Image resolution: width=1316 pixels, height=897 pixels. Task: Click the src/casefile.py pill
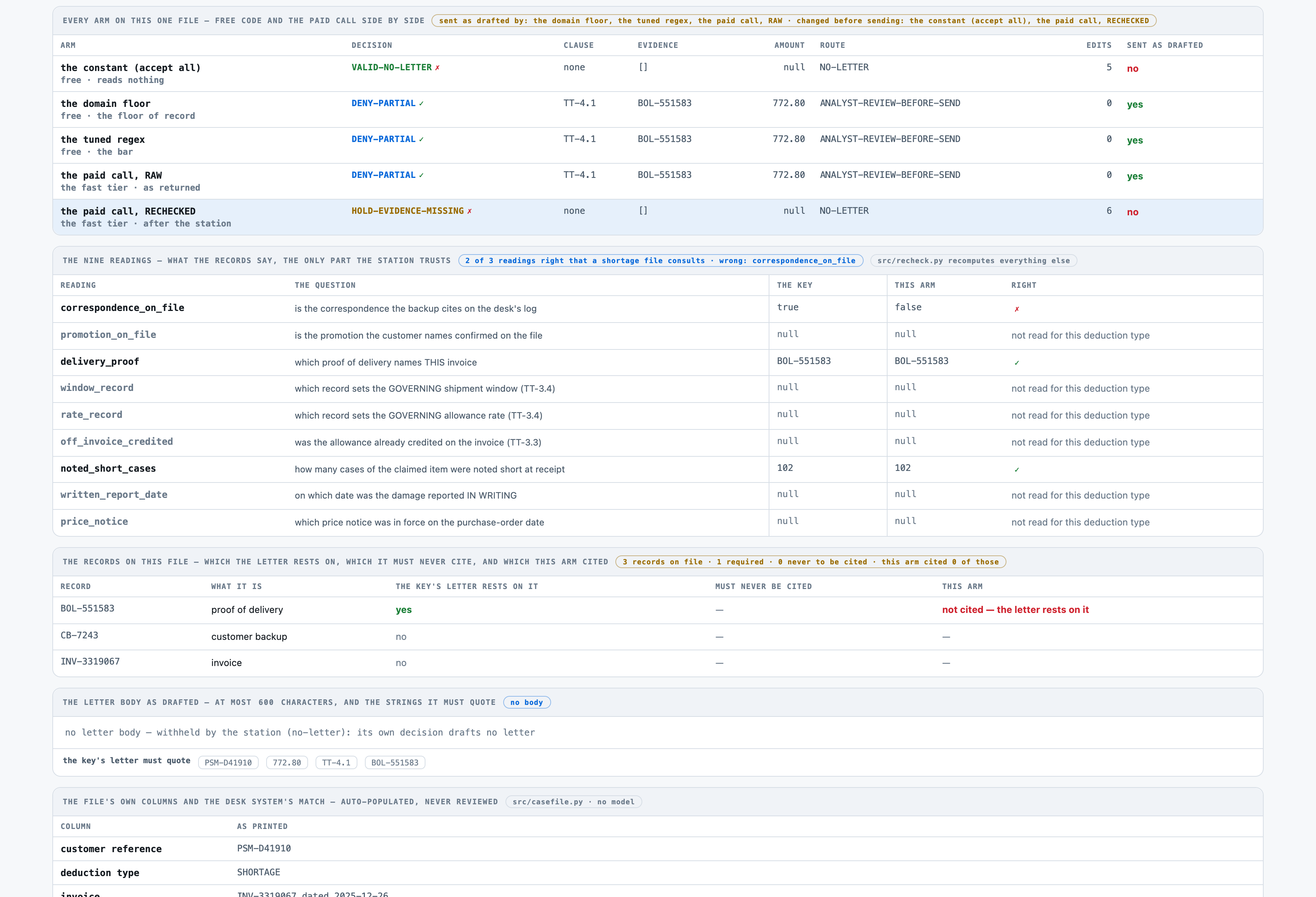573,802
